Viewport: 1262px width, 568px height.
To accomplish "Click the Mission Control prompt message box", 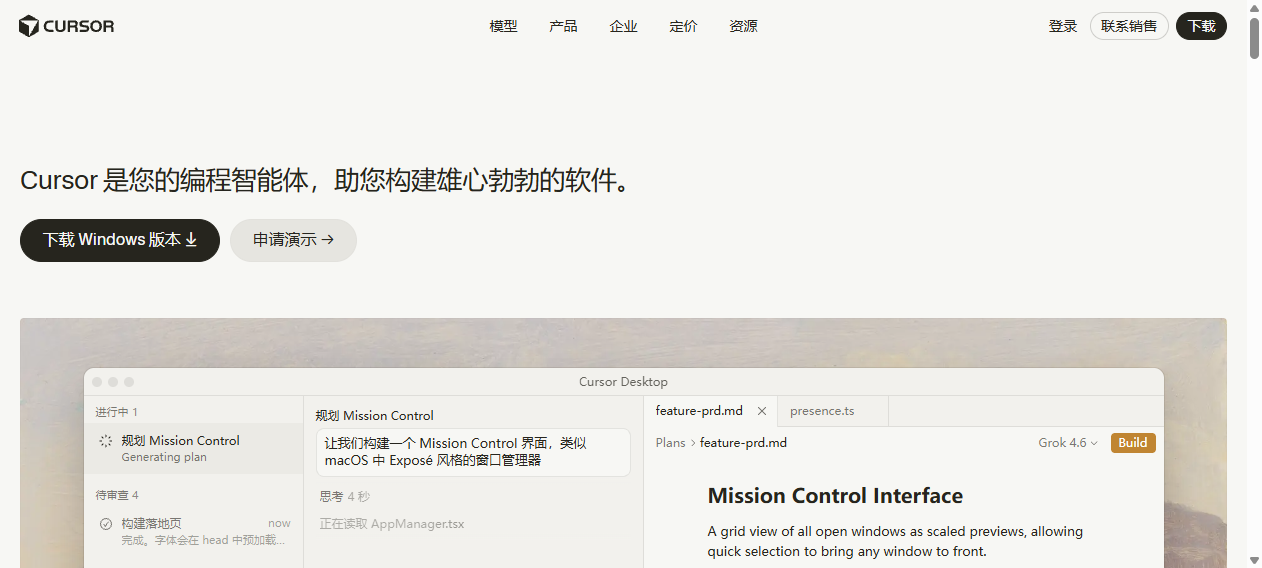I will [473, 452].
